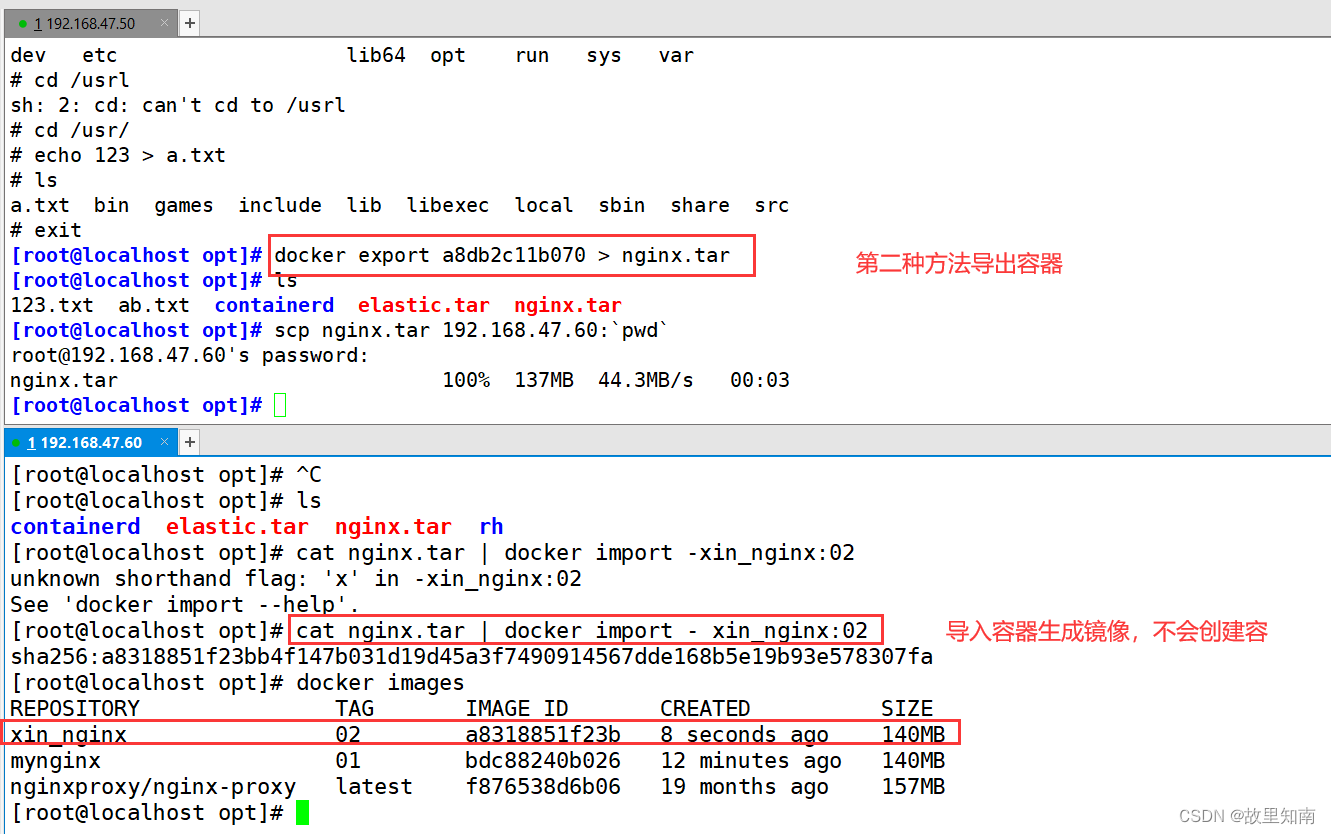Click image ID "bdc88240b026"
1331x834 pixels.
543,760
